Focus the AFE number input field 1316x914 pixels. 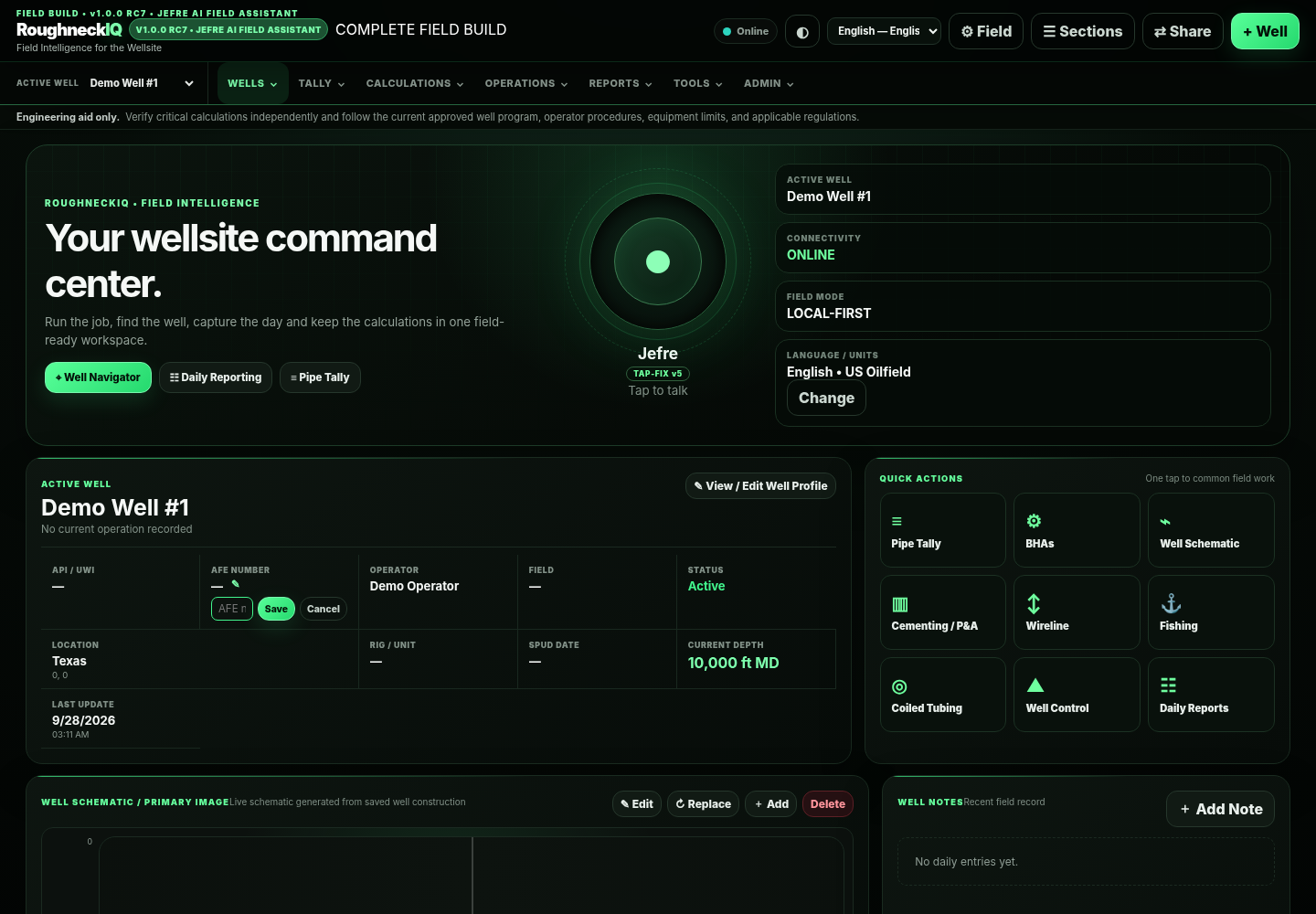point(232,609)
